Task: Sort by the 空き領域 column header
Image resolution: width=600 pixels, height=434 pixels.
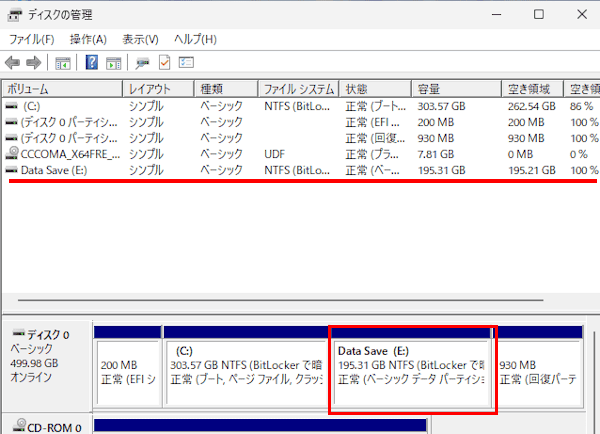Action: [533, 89]
